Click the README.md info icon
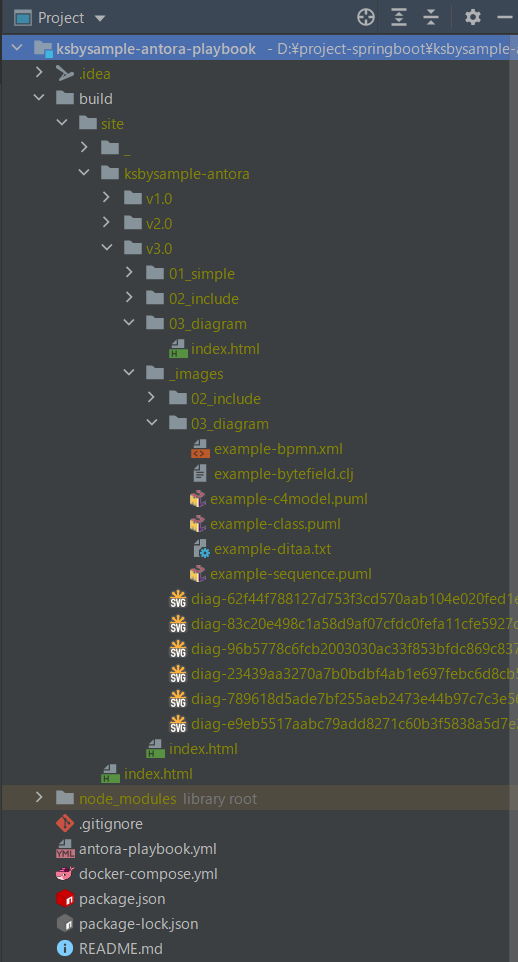The image size is (518, 962). coord(64,949)
